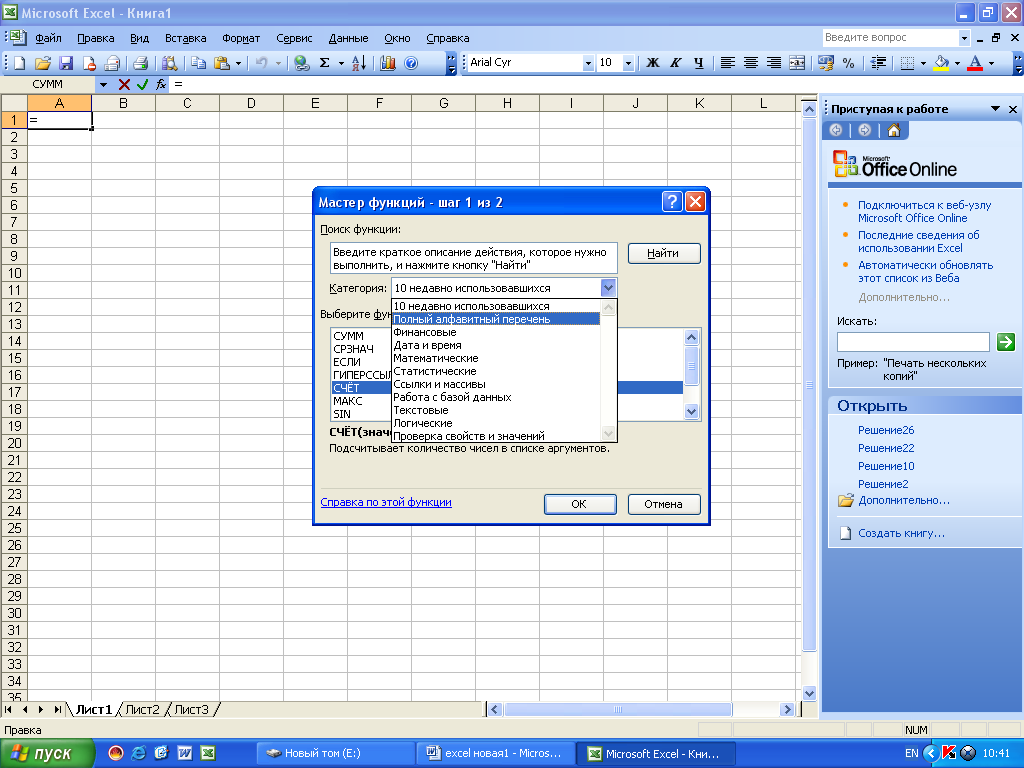Click the Искать search field in task pane

click(x=913, y=342)
